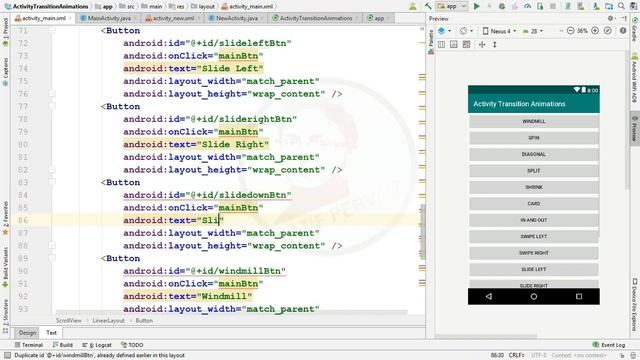
Task: Click vertical expand arrow icon in Preview toolbar
Action: click(x=495, y=44)
